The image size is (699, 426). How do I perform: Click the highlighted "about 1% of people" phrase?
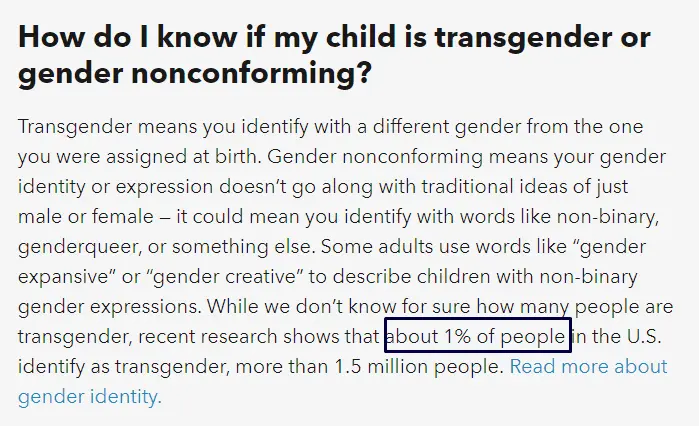478,336
